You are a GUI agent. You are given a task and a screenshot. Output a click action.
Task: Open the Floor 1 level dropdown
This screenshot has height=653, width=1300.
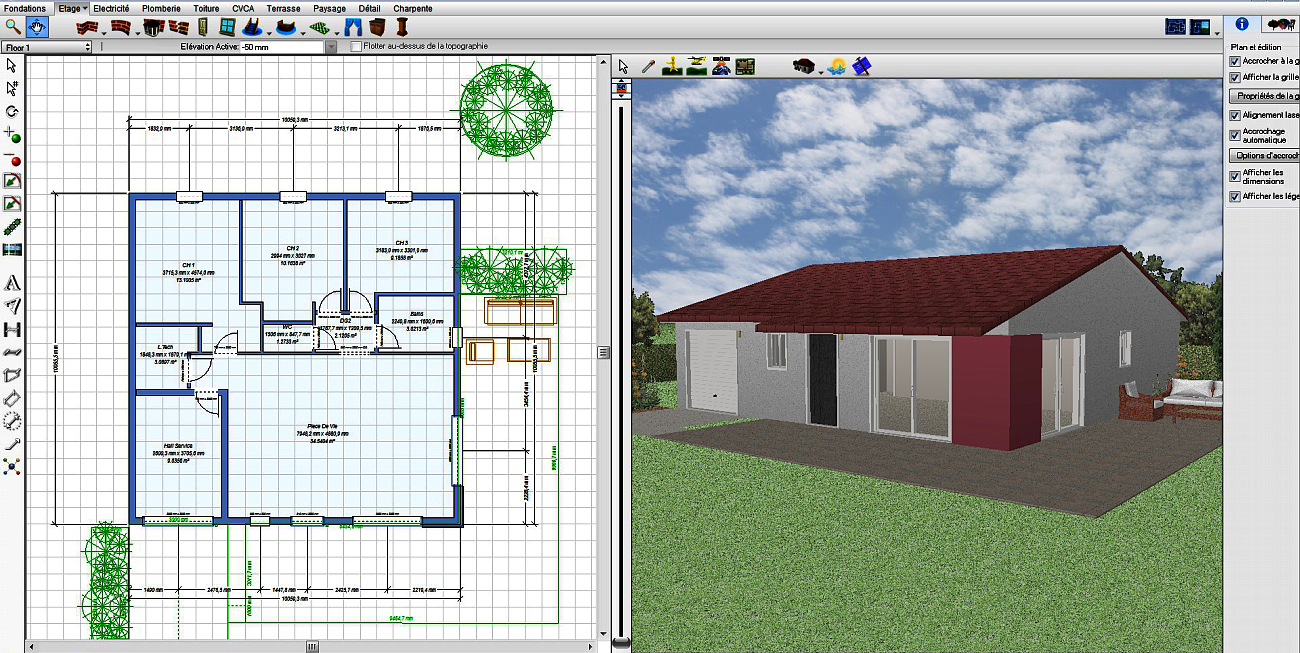click(x=47, y=47)
